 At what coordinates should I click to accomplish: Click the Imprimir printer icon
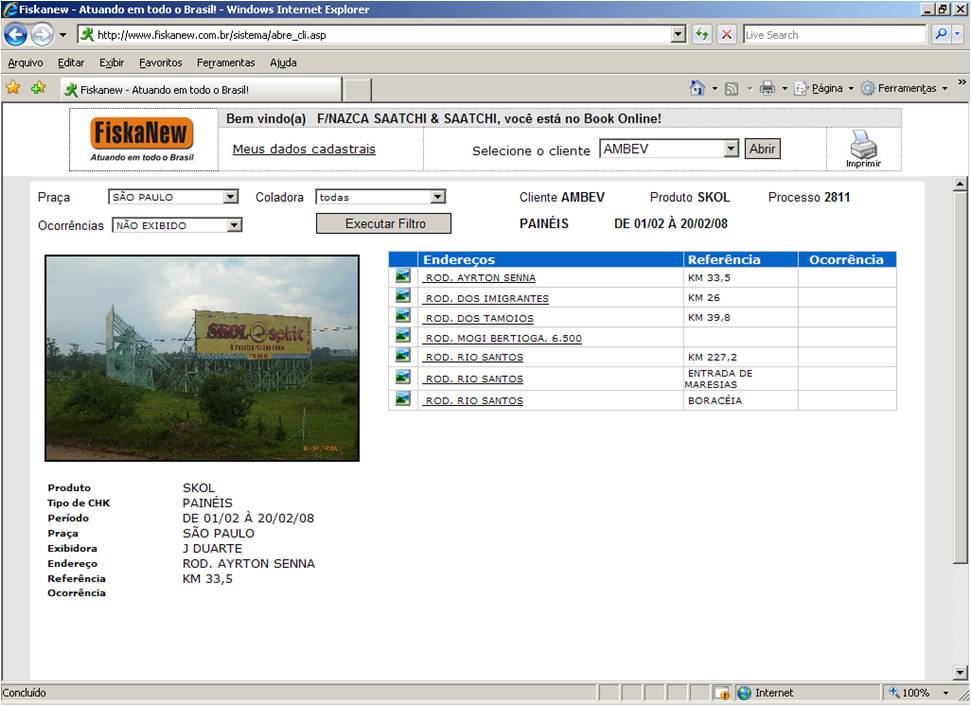[x=863, y=149]
